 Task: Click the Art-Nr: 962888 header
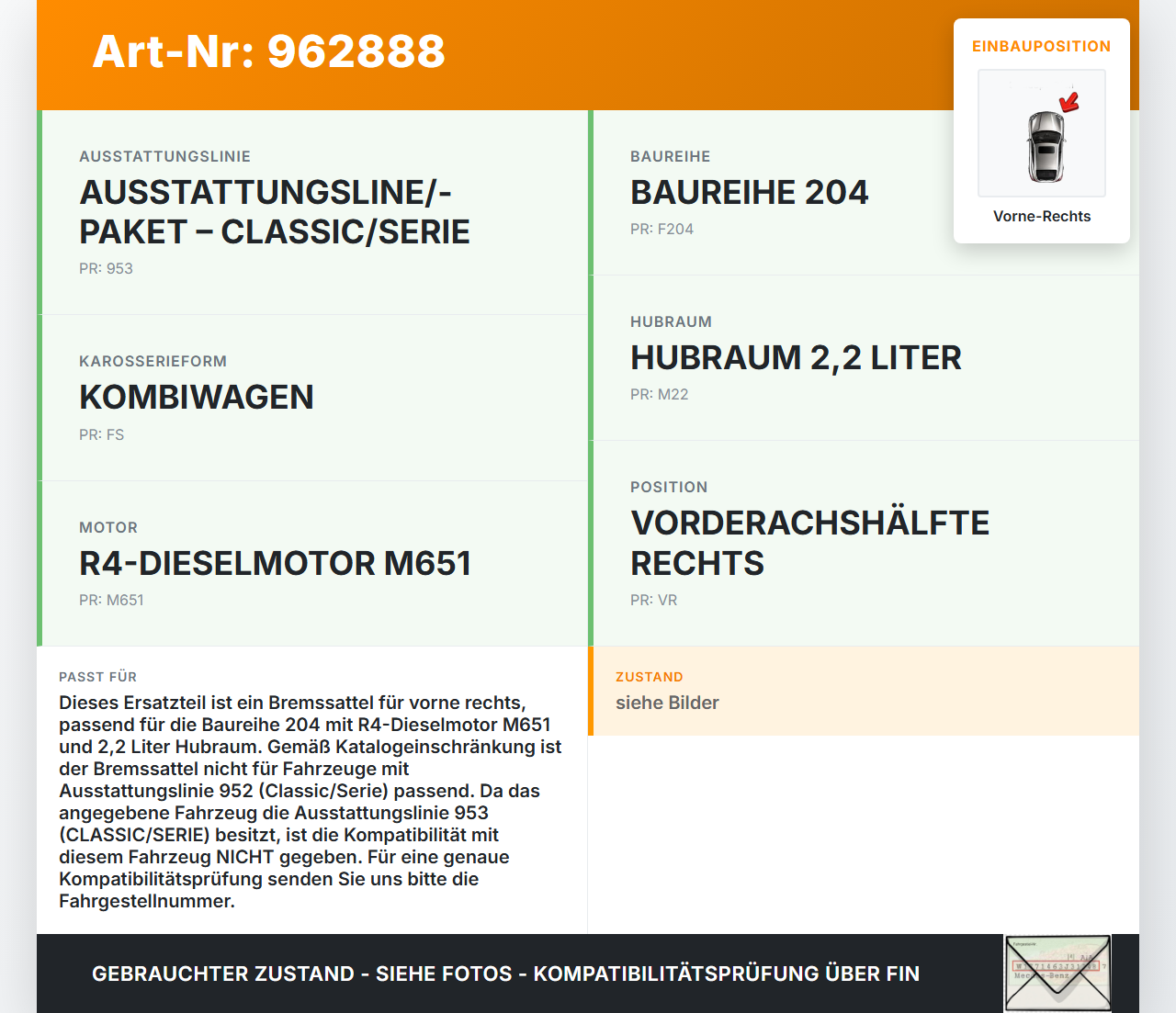tap(268, 52)
